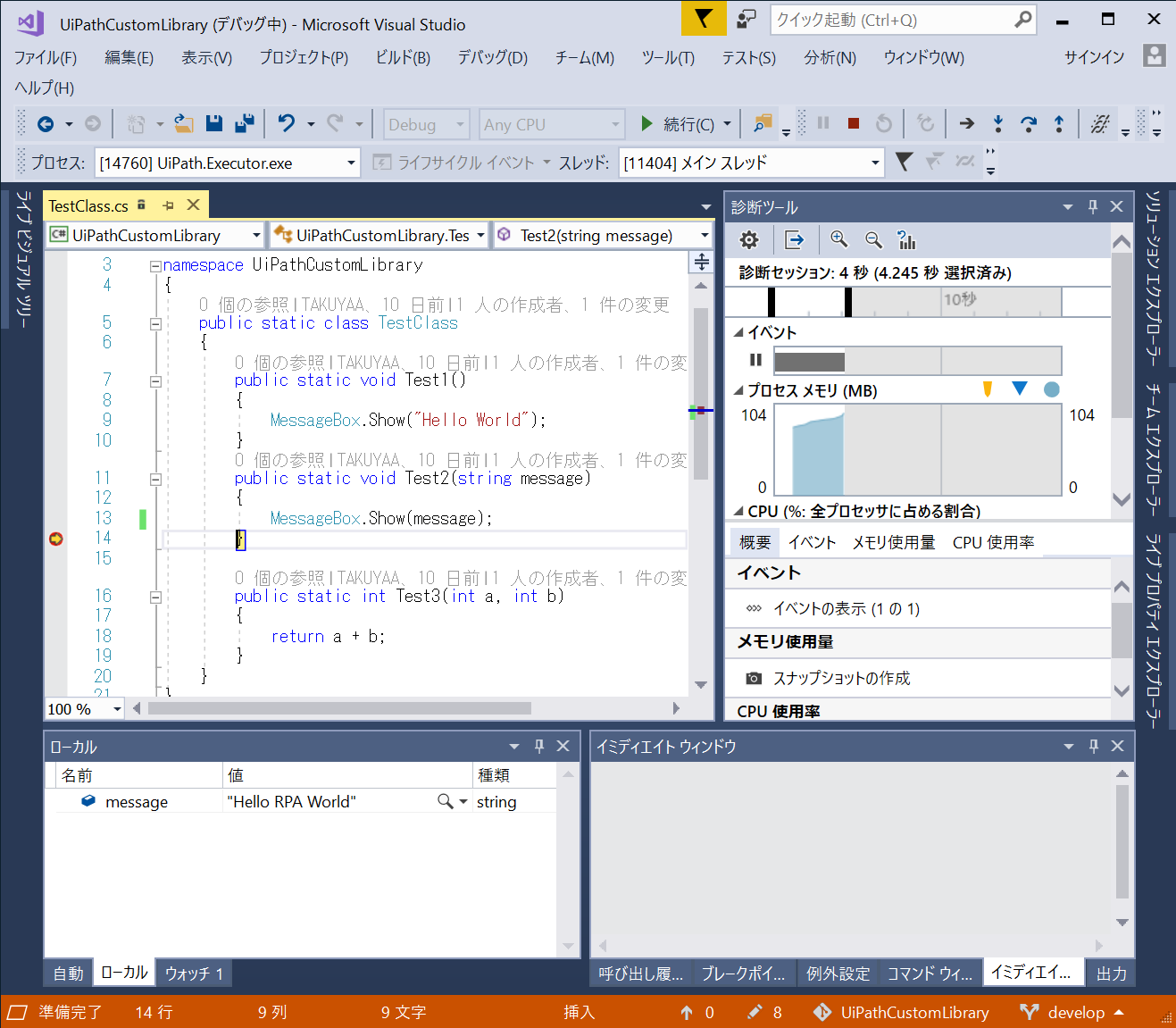The height and width of the screenshot is (1028, 1176).
Task: Click the Step Over arrow icon
Action: [1028, 124]
